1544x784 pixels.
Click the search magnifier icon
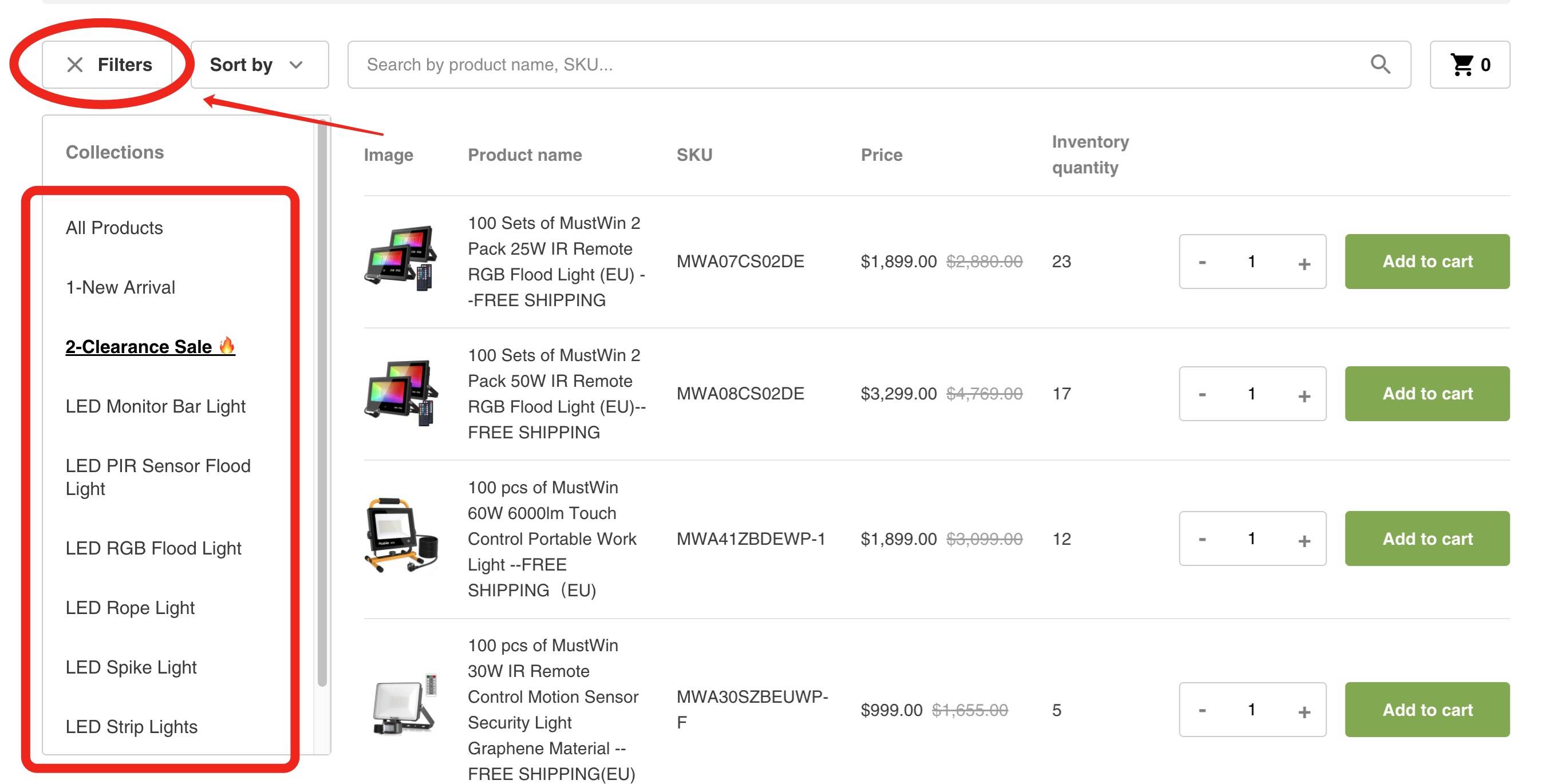pyautogui.click(x=1380, y=64)
